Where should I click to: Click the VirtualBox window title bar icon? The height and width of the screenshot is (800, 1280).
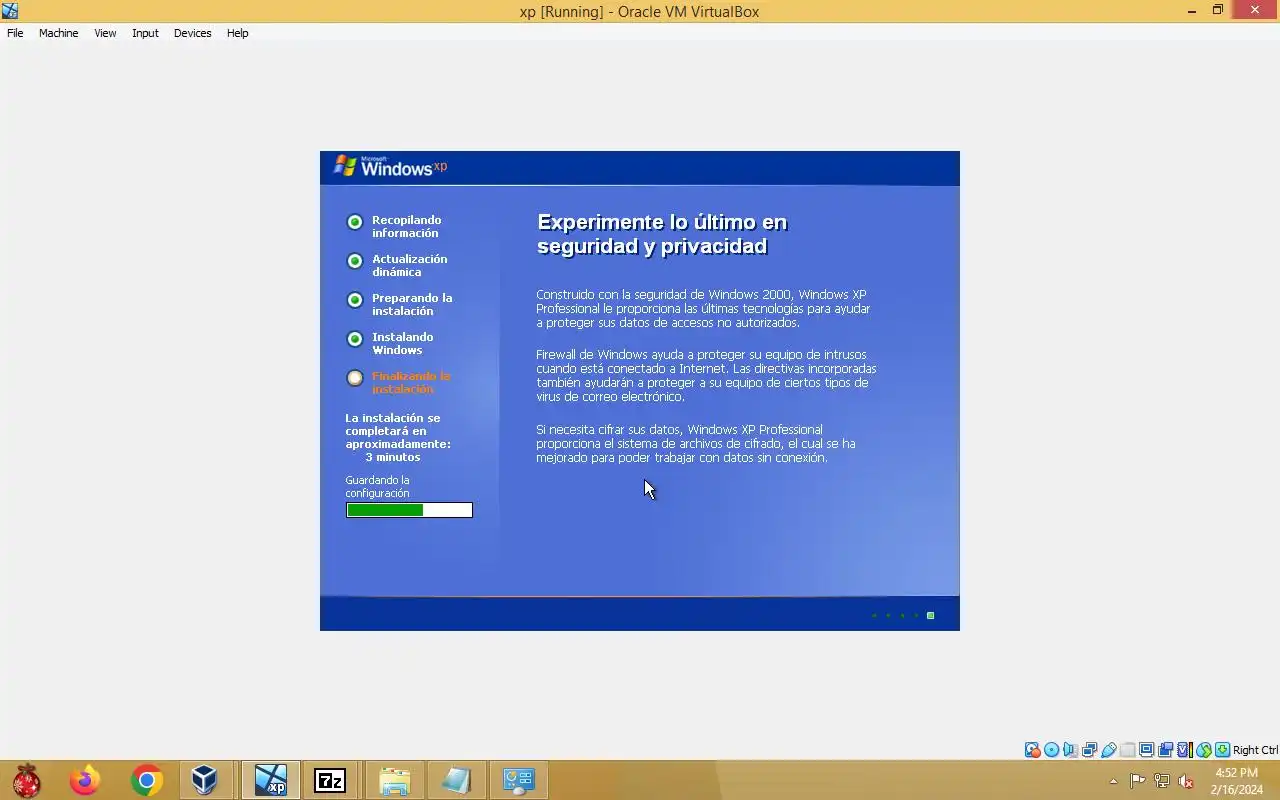pyautogui.click(x=10, y=11)
